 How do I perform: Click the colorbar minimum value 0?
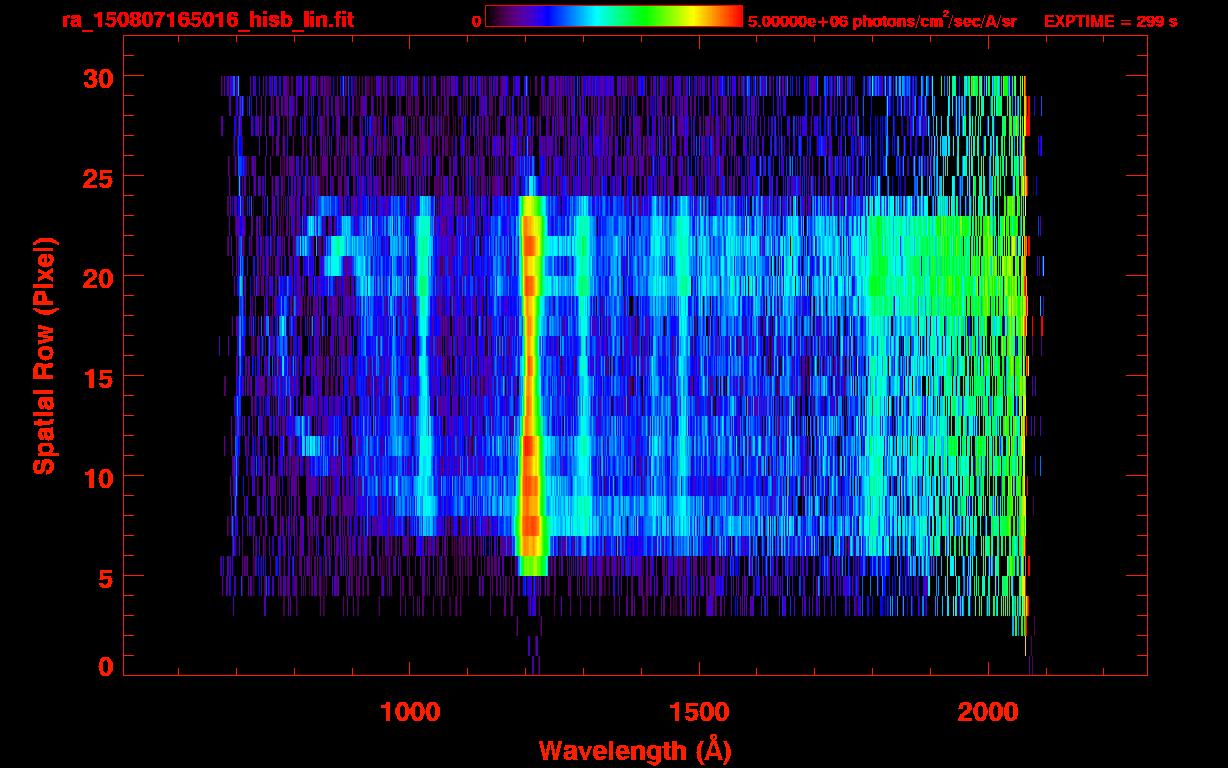[x=476, y=21]
